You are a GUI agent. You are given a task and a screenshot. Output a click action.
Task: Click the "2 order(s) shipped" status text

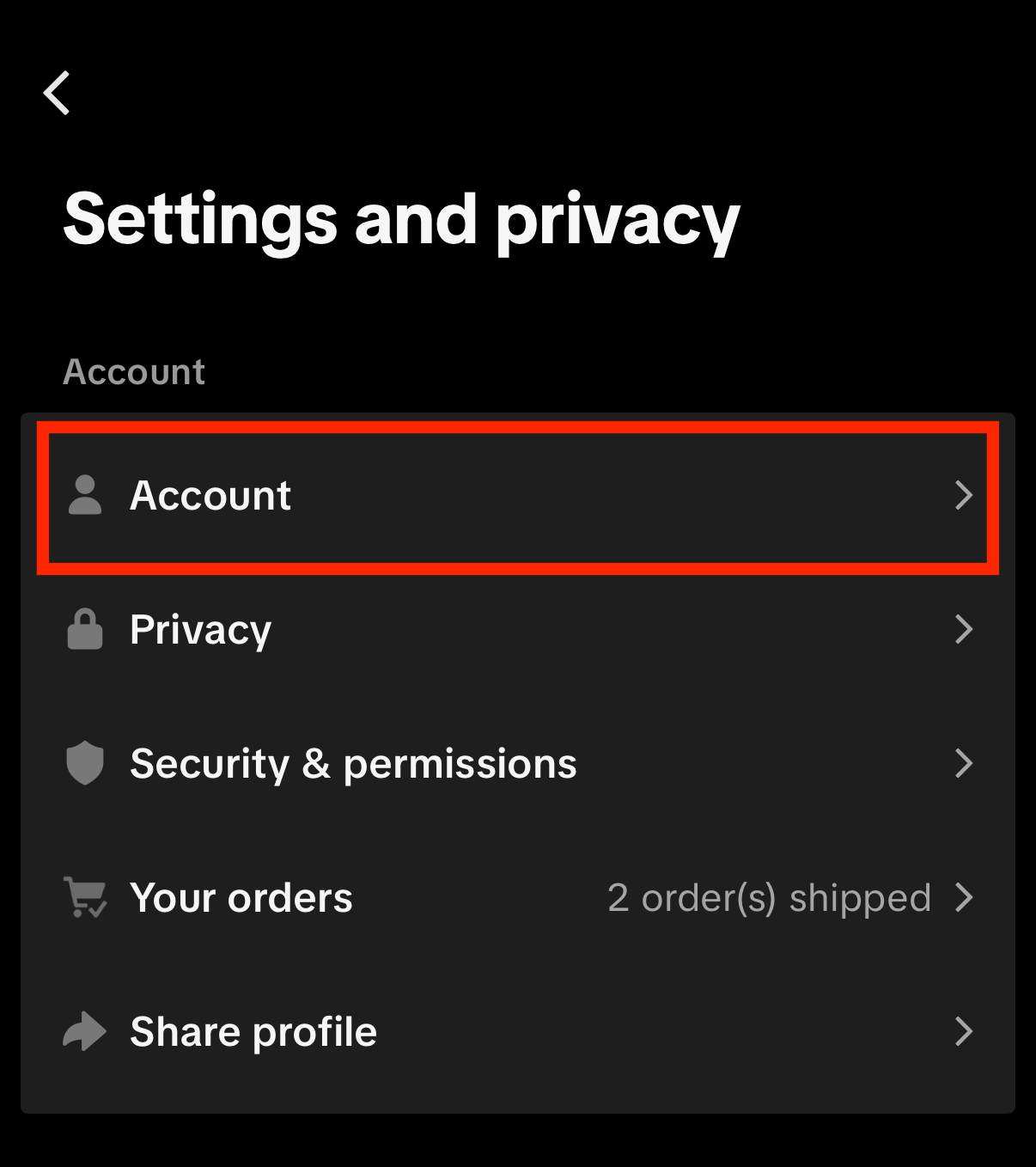click(769, 898)
